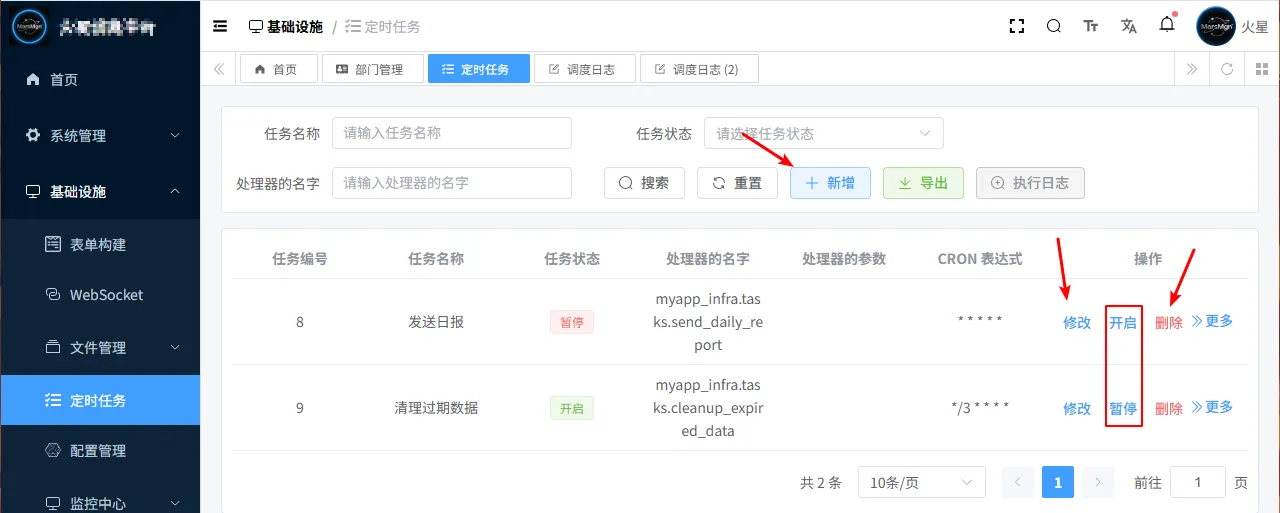Viewport: 1280px width, 513px height.
Task: Open the tab options grid icon
Action: click(1261, 69)
